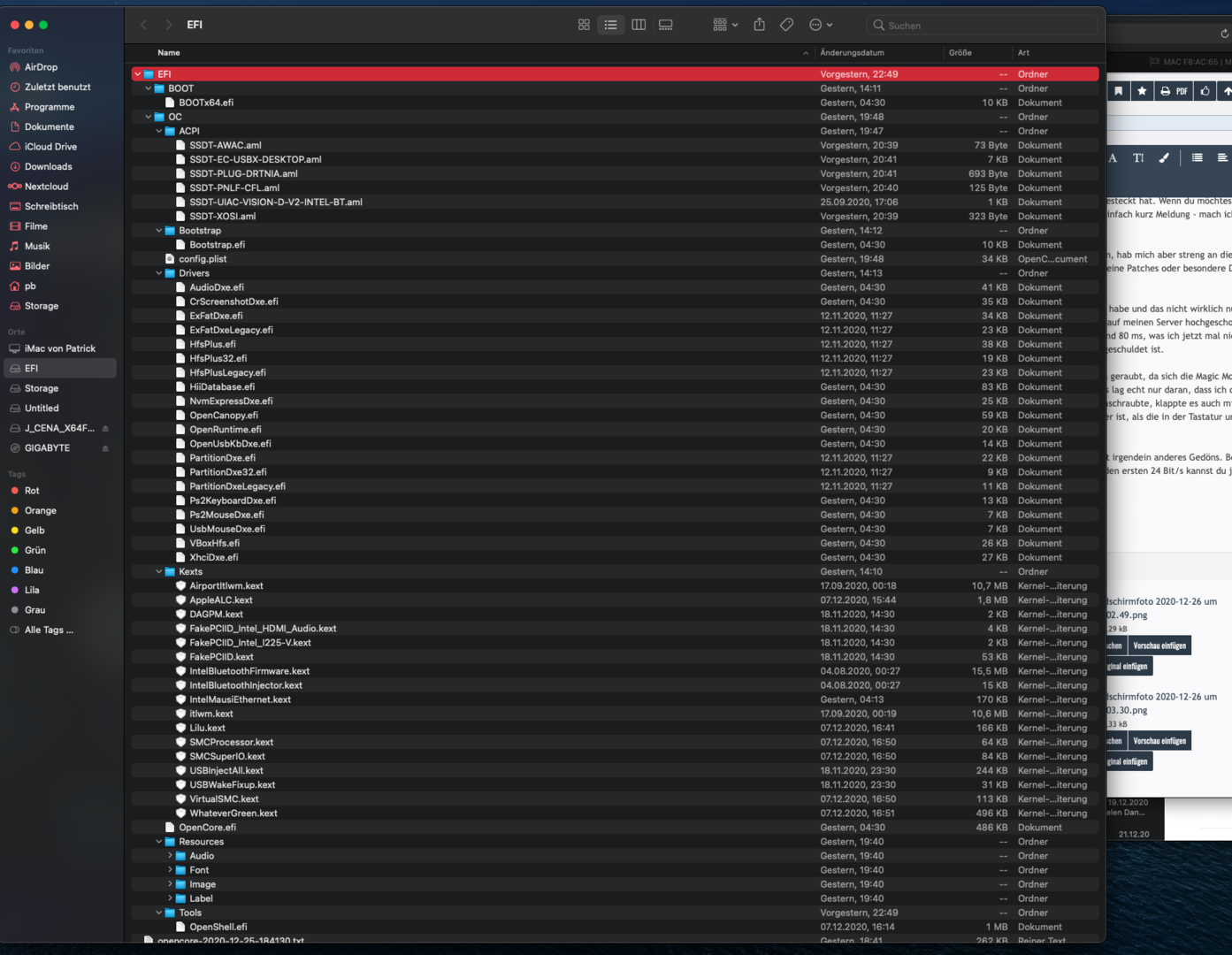
Task: Click the list icon in the forum editor
Action: click(x=1197, y=158)
